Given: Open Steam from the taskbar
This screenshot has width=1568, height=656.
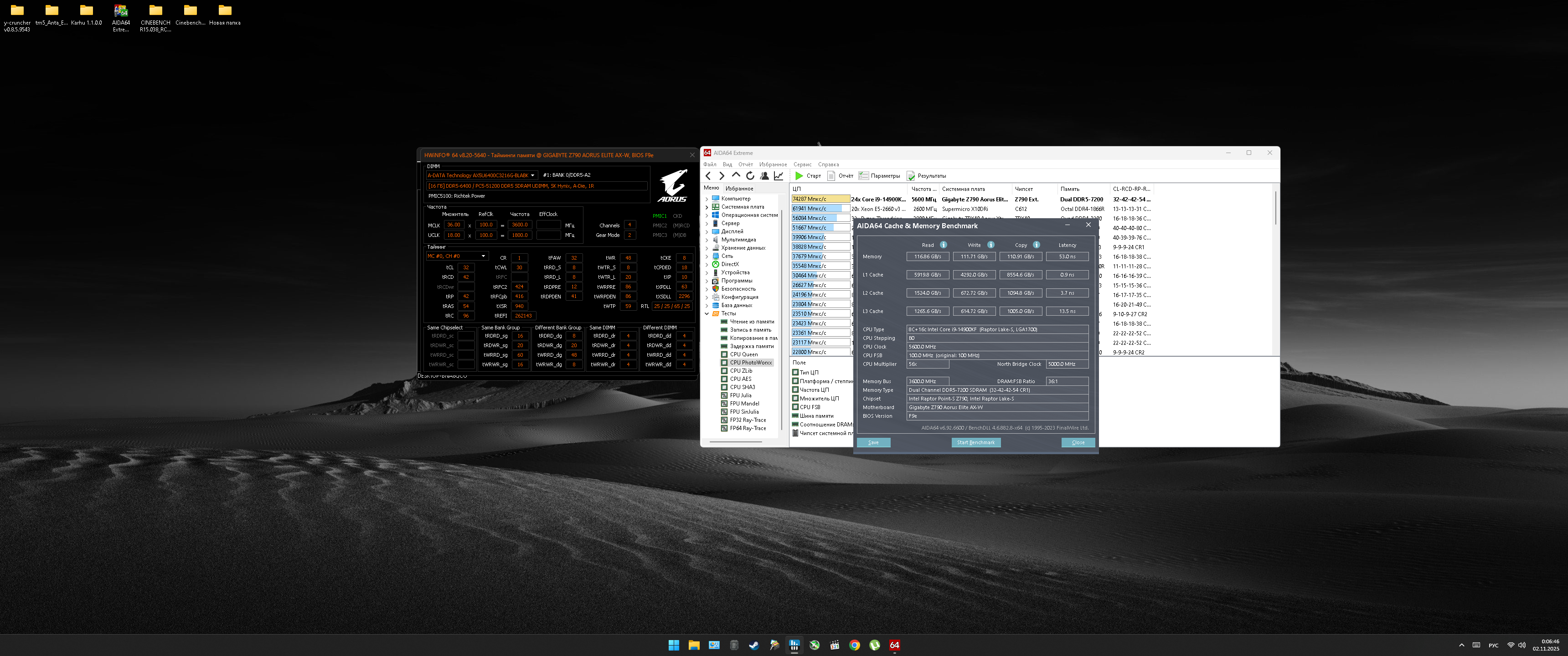Looking at the screenshot, I should 753,645.
